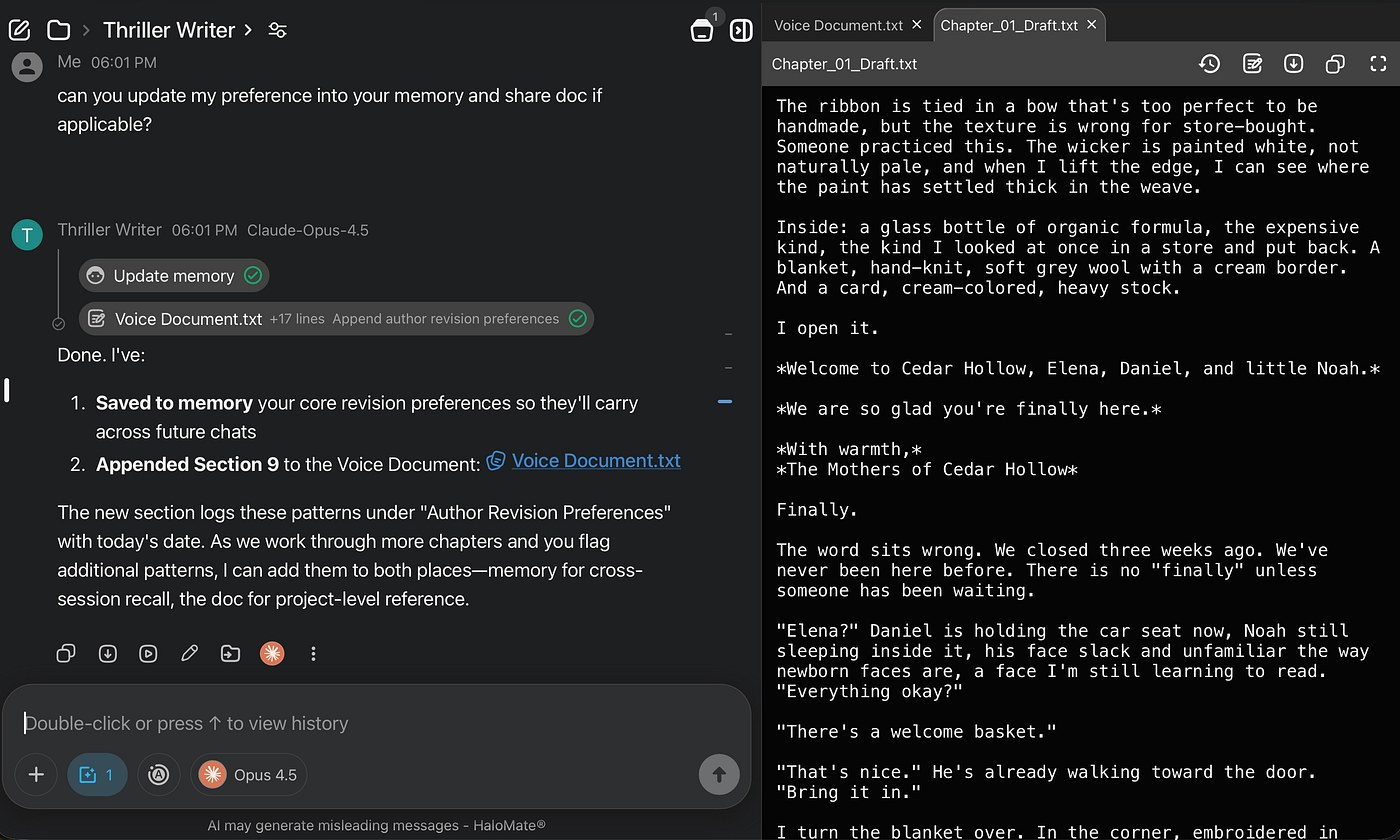Close the Voice Document.txt tab
Screen dimensions: 1400x840
[917, 25]
